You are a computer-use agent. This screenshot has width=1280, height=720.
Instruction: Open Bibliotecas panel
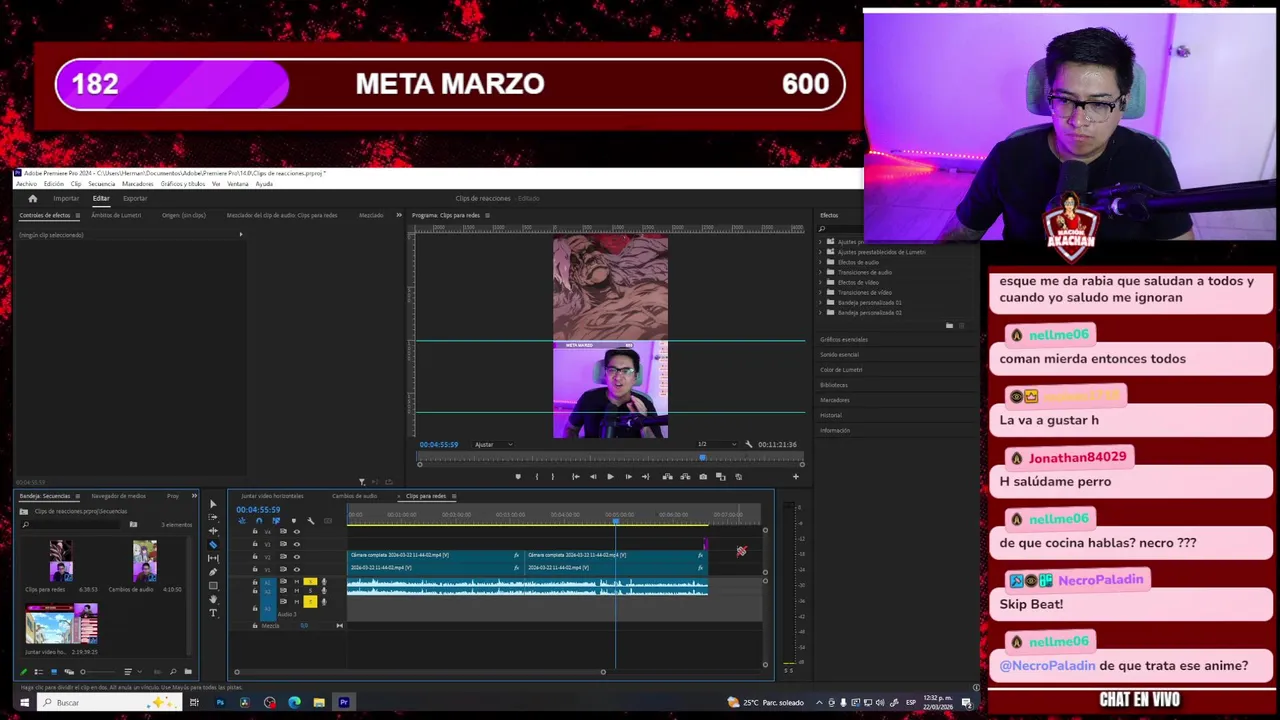[834, 385]
